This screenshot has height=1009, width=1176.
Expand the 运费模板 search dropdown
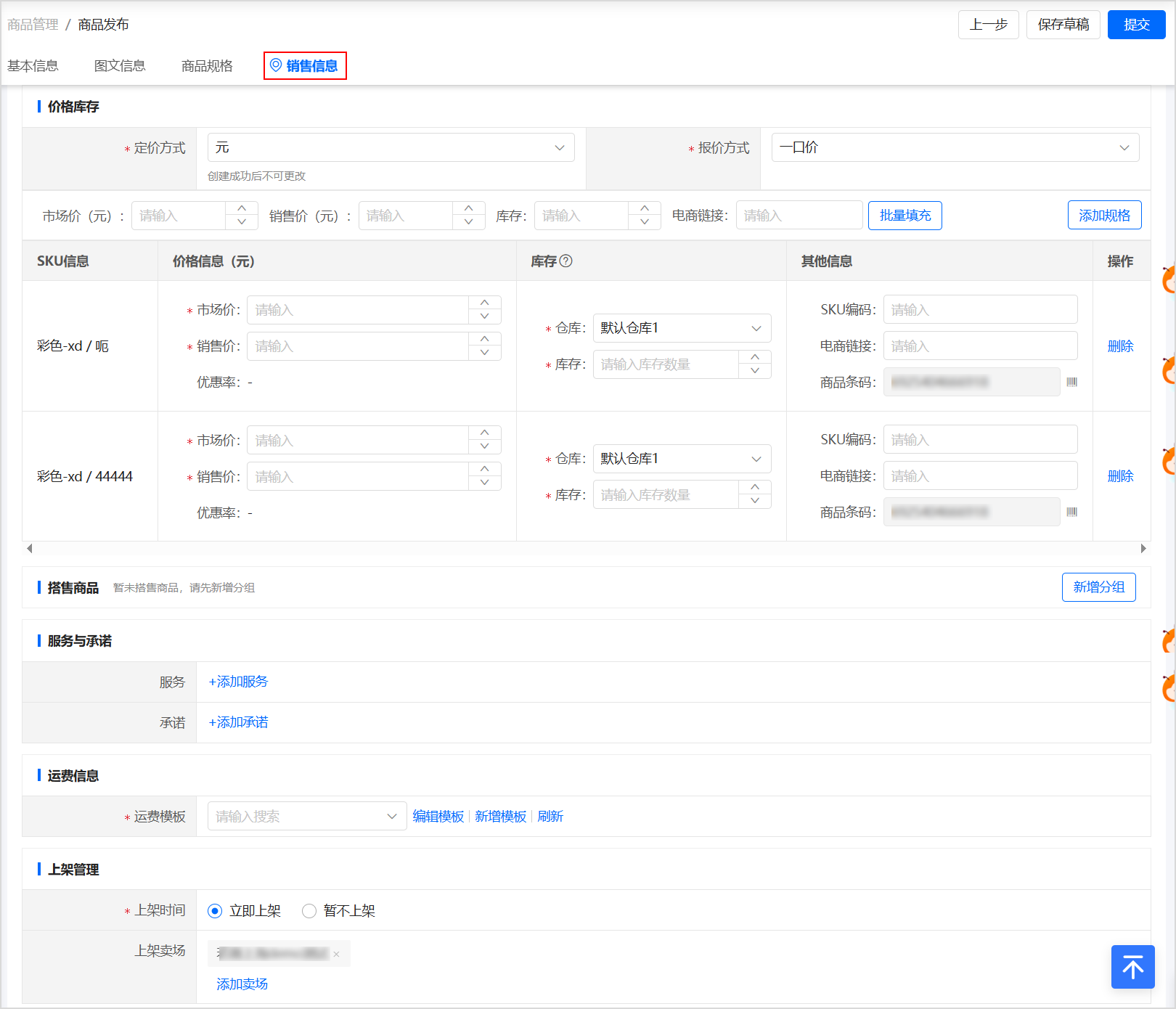tap(306, 817)
